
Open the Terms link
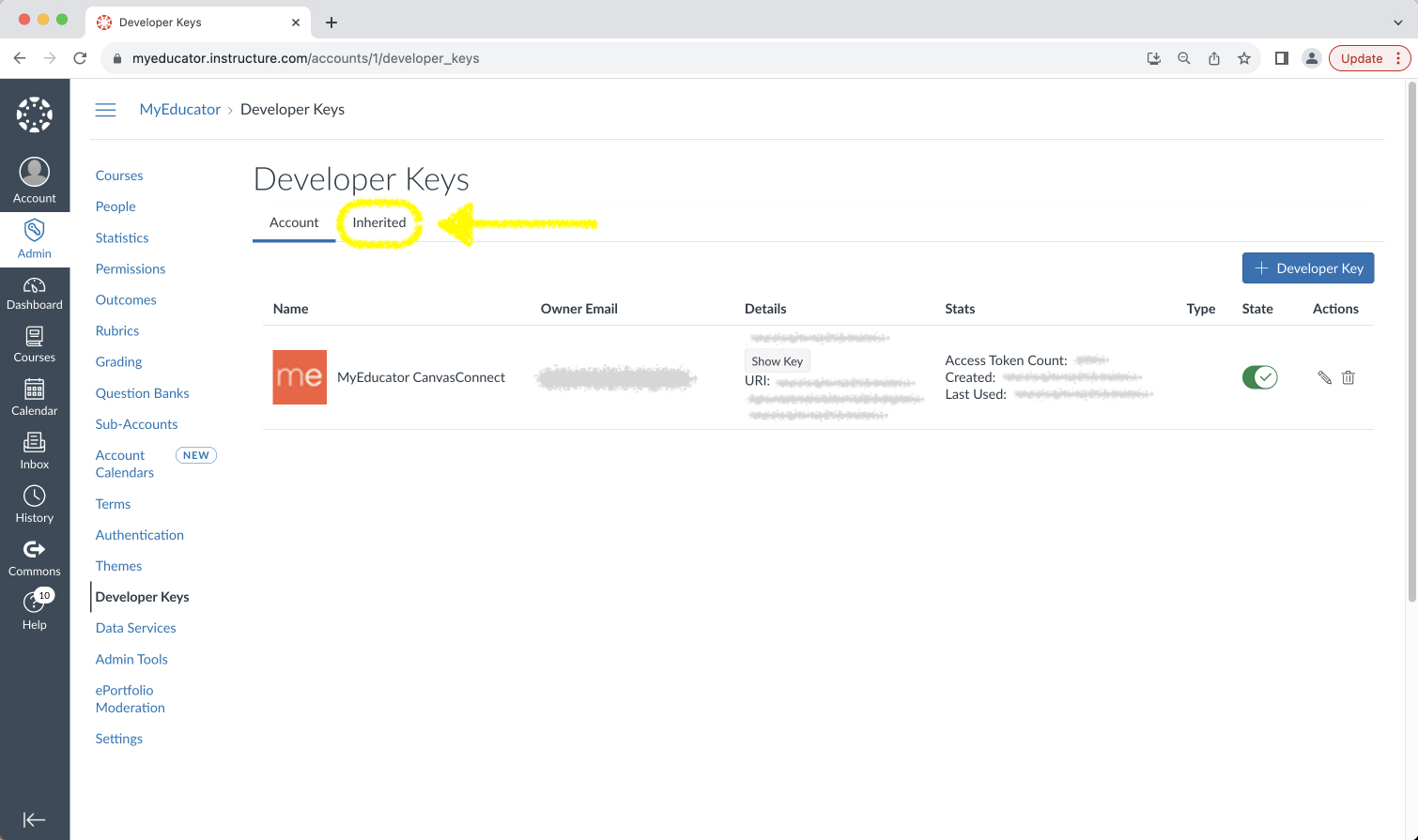click(x=113, y=504)
